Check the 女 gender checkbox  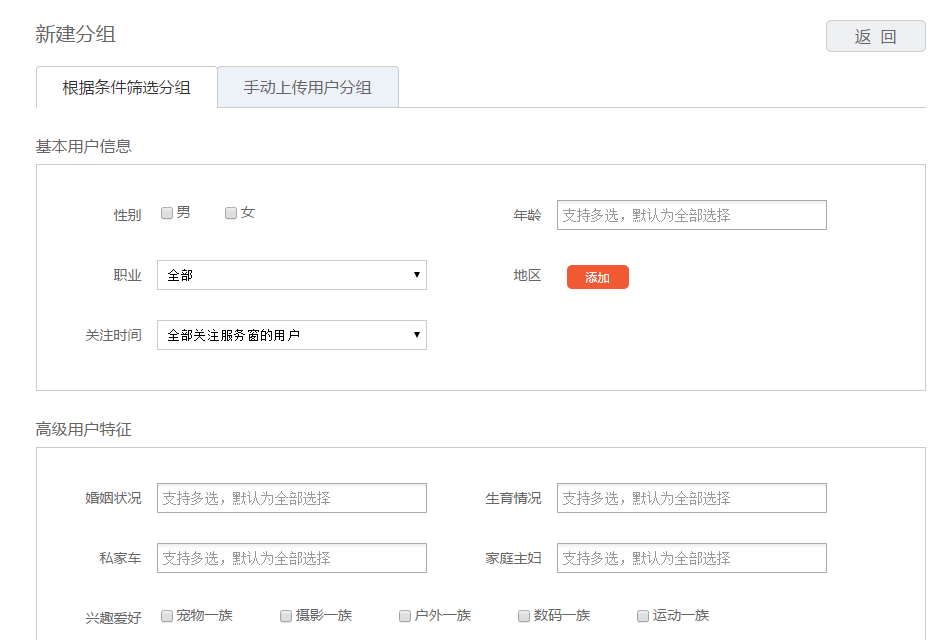tap(231, 213)
